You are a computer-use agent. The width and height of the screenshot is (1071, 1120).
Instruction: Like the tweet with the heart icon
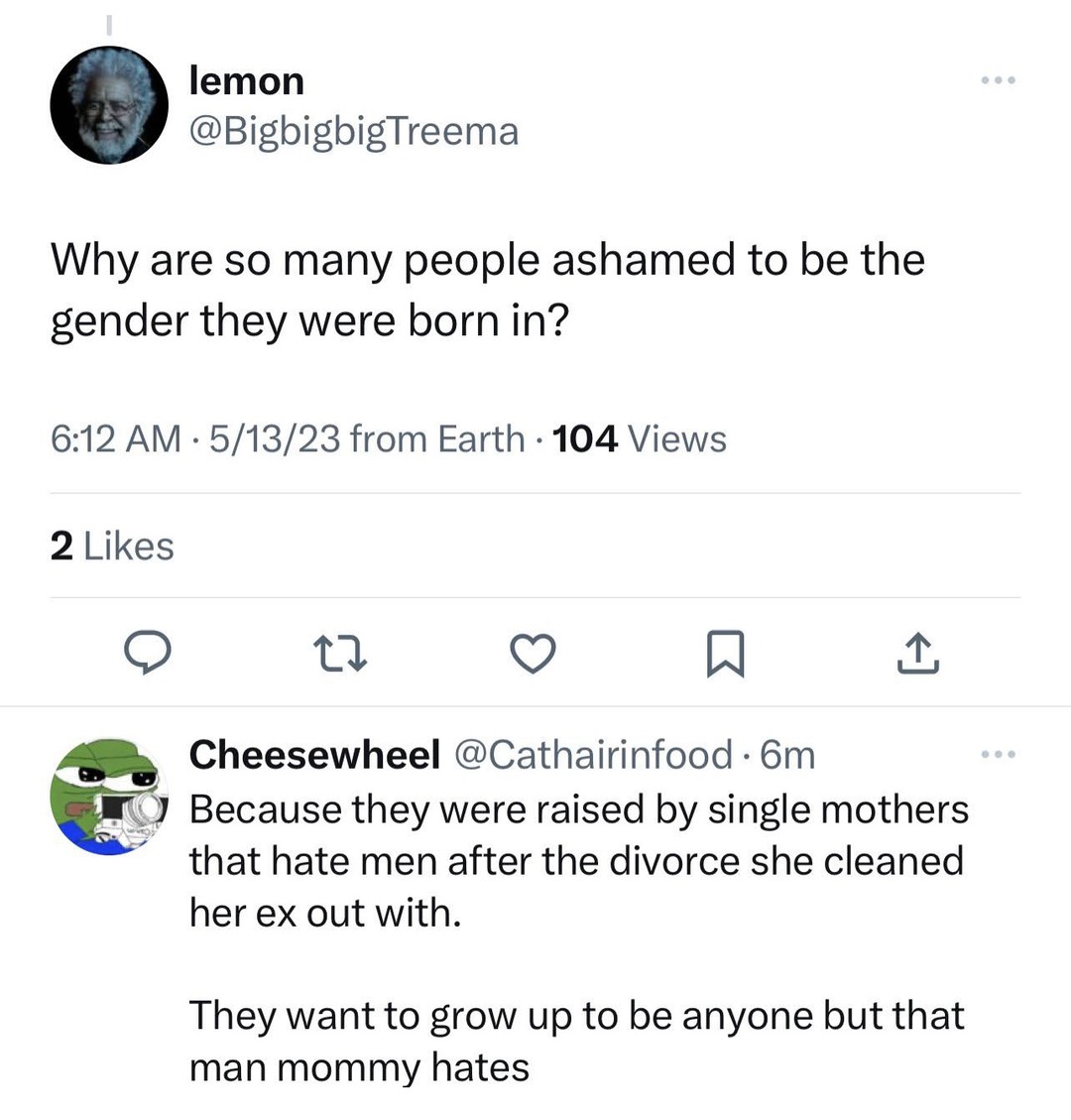pos(533,654)
